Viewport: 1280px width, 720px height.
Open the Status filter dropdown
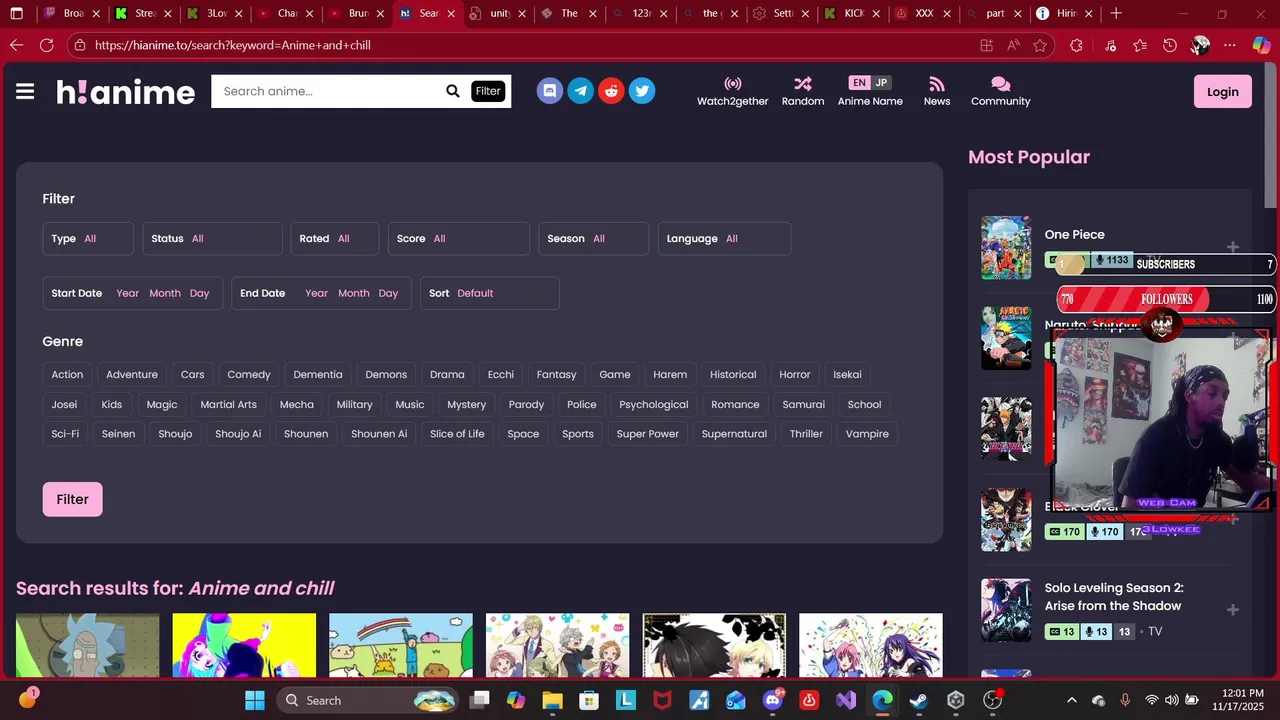212,238
